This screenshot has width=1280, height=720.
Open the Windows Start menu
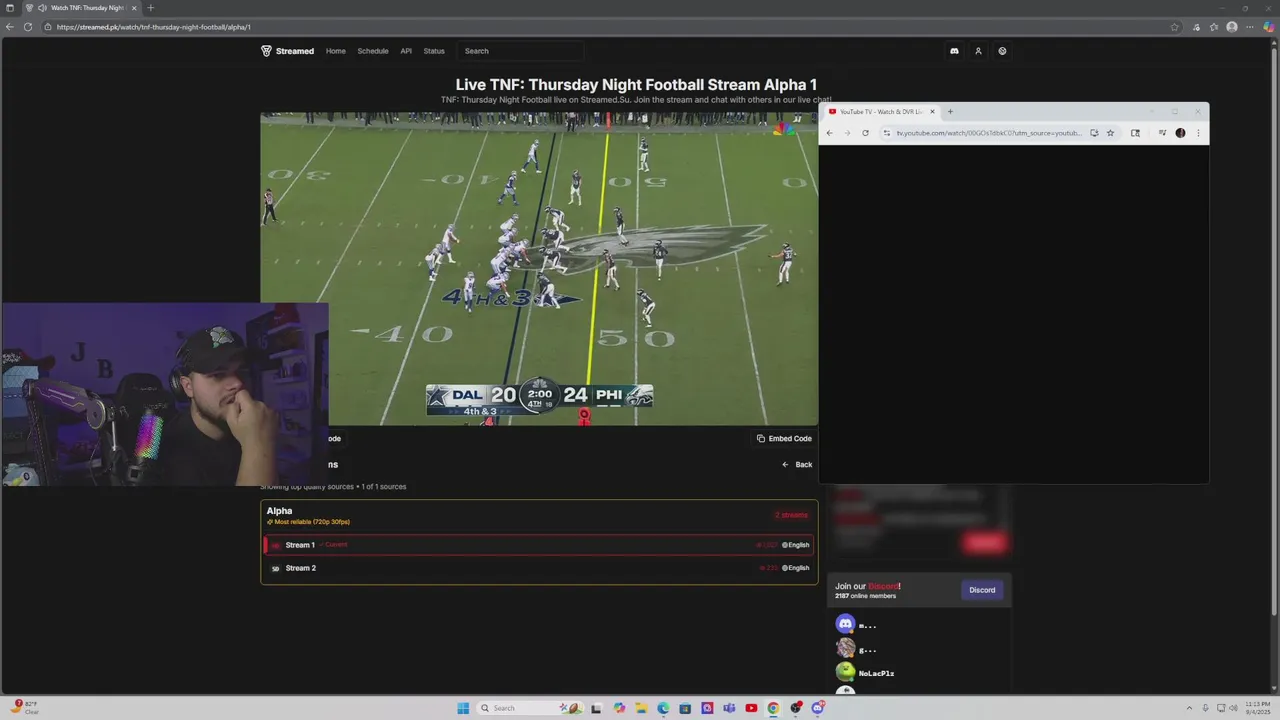coord(463,708)
